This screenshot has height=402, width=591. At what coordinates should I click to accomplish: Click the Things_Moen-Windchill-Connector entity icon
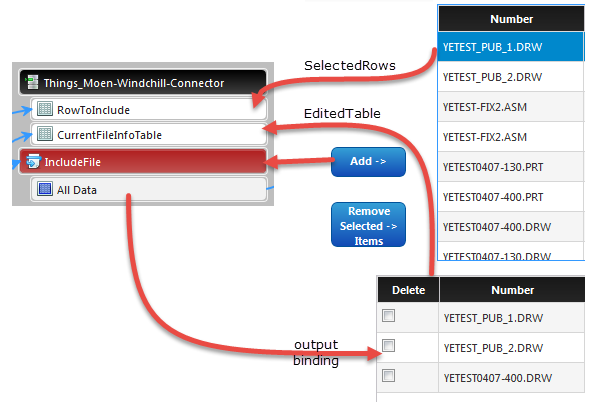32,82
